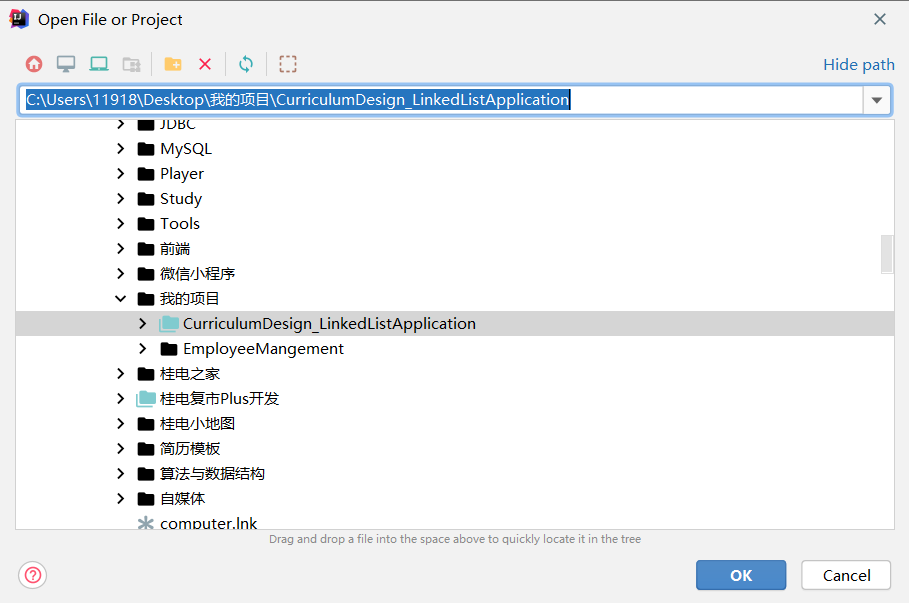The height and width of the screenshot is (603, 909).
Task: Click the Hide path link
Action: point(859,64)
